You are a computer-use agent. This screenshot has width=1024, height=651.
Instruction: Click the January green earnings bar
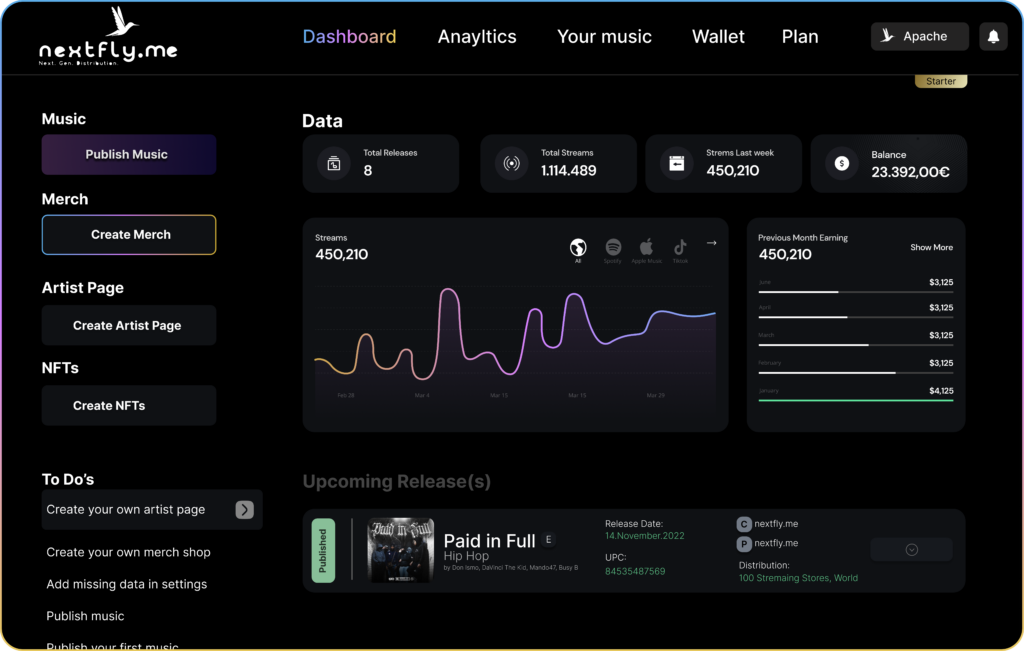coord(856,400)
